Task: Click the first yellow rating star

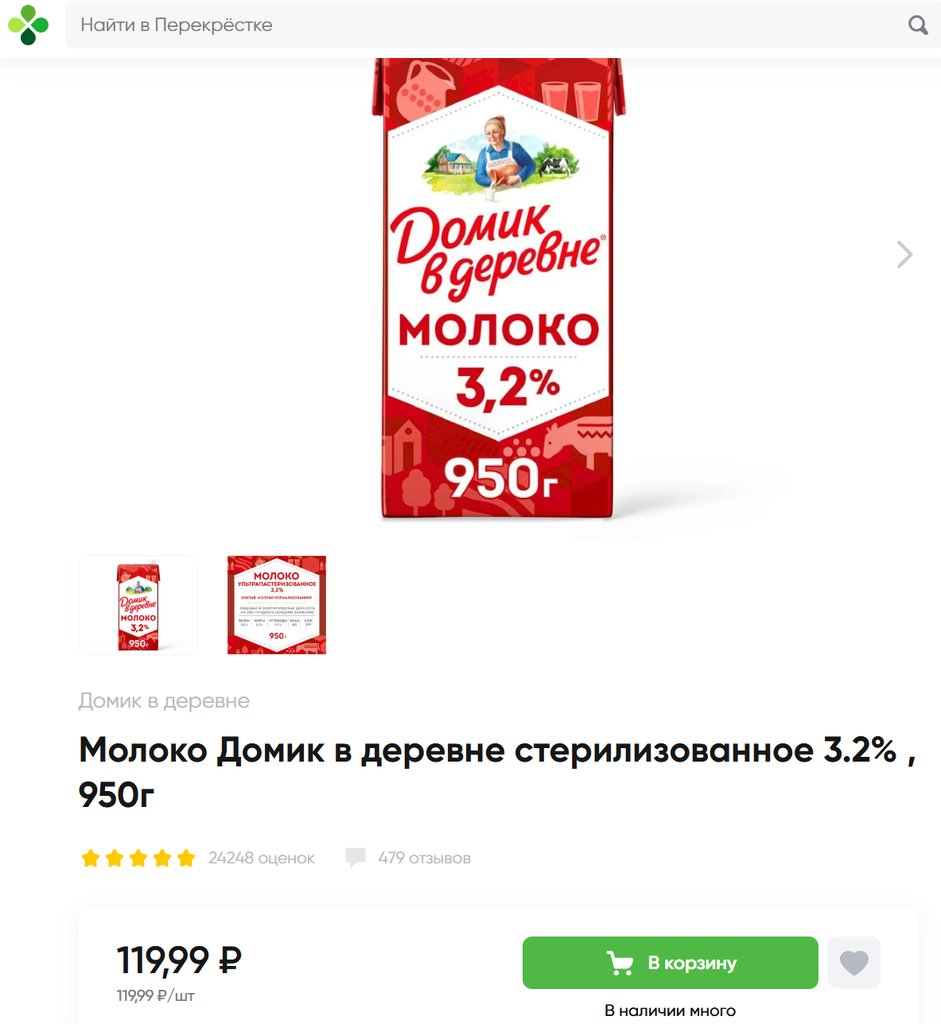Action: point(90,857)
